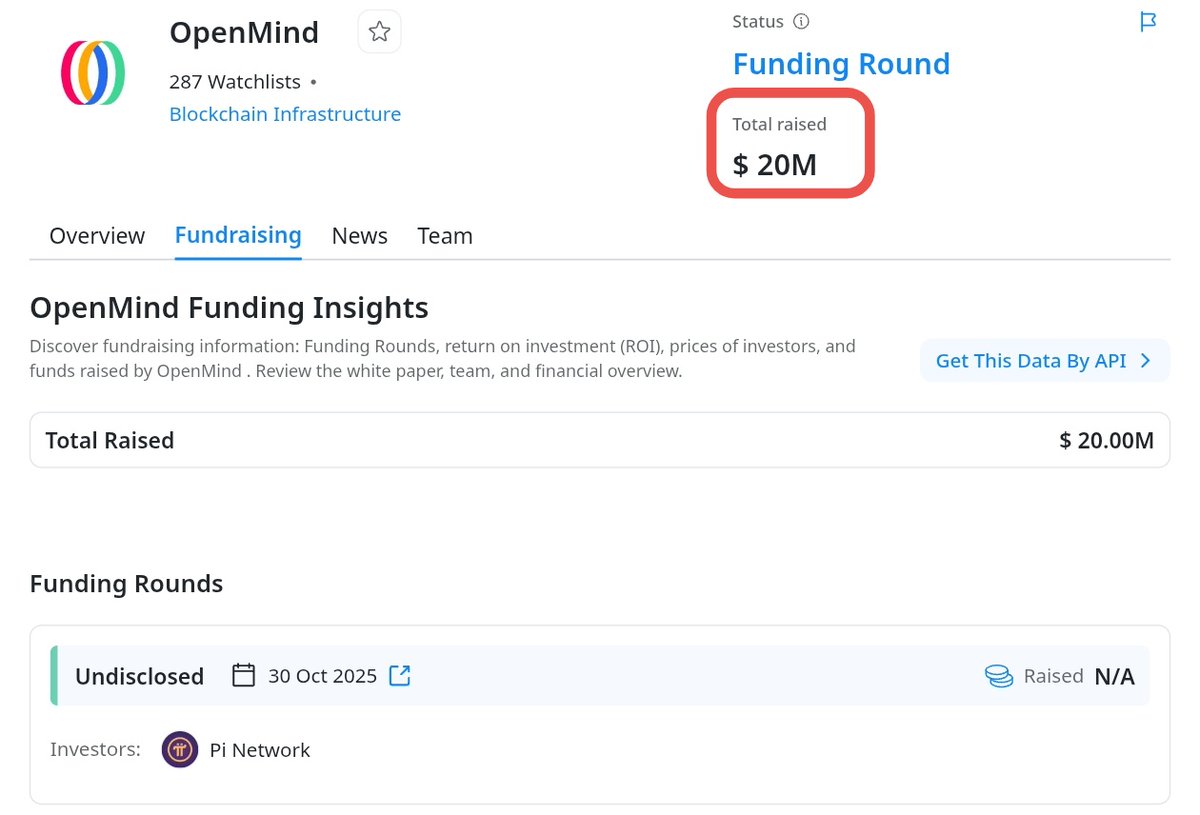This screenshot has height=815, width=1200.
Task: Click the Pi Network investor name
Action: point(260,750)
